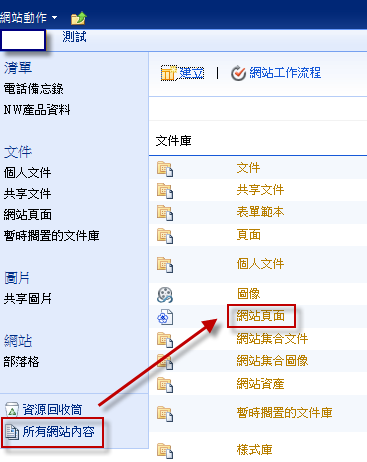This screenshot has width=367, height=462.
Task: Click the library icon beside 網站資產
Action: click(x=165, y=385)
